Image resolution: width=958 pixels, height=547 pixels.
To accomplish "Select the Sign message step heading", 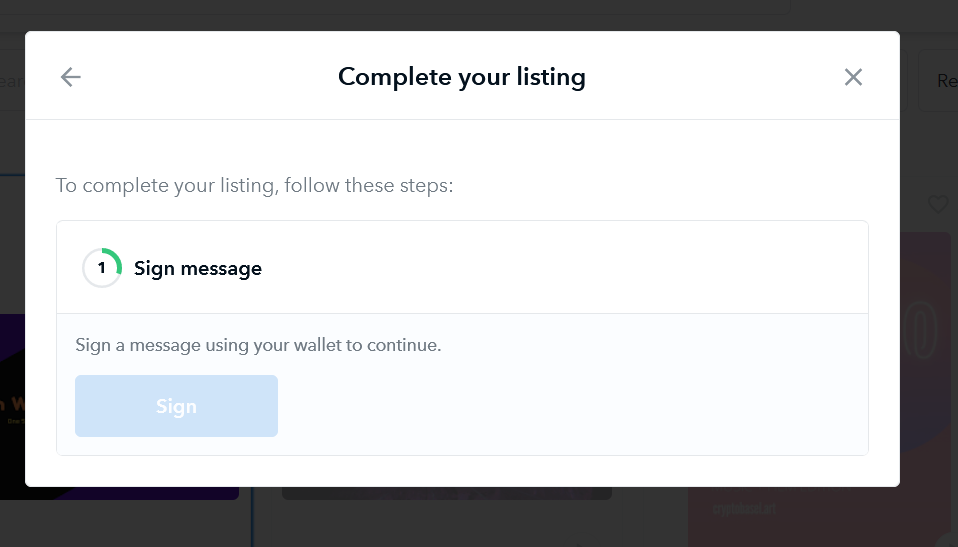I will point(198,268).
